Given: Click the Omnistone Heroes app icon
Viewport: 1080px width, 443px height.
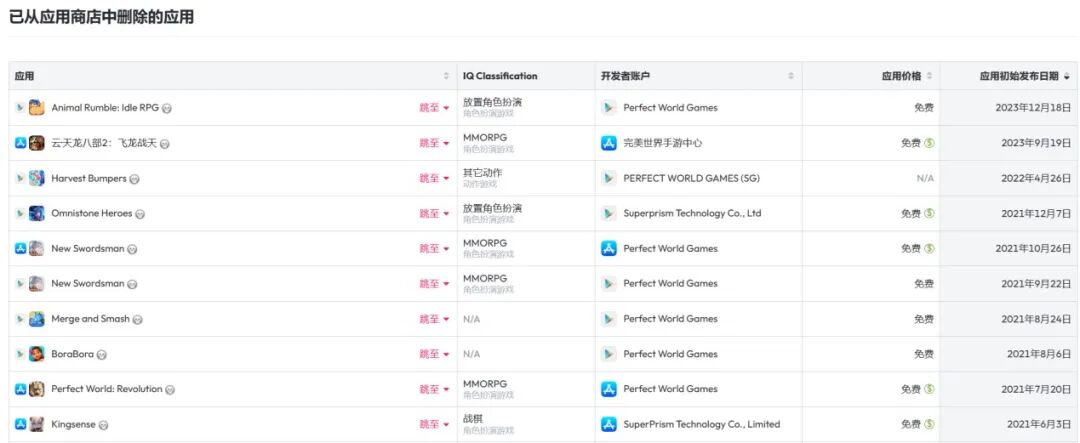Looking at the screenshot, I should 37,213.
